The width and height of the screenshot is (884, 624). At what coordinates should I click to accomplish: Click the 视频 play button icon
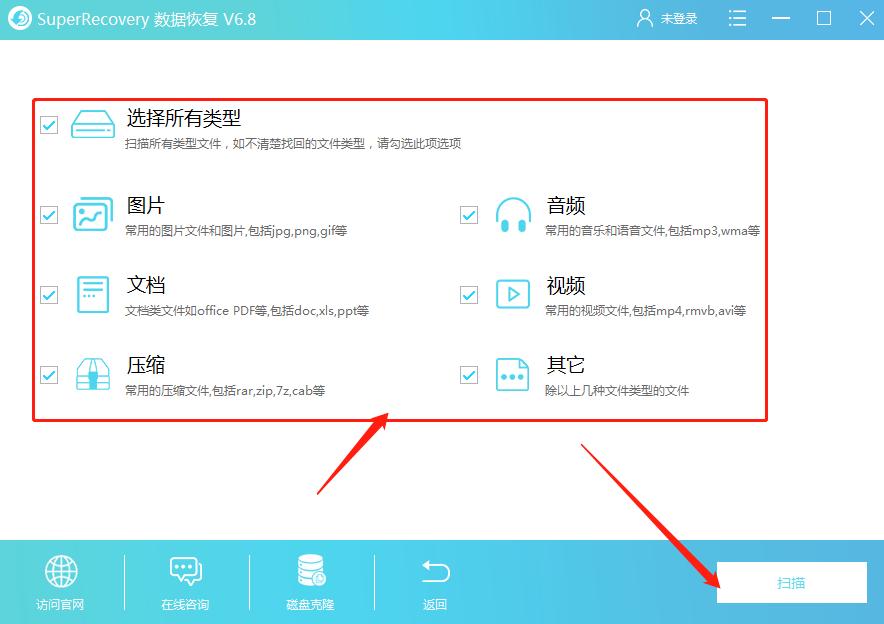click(512, 294)
